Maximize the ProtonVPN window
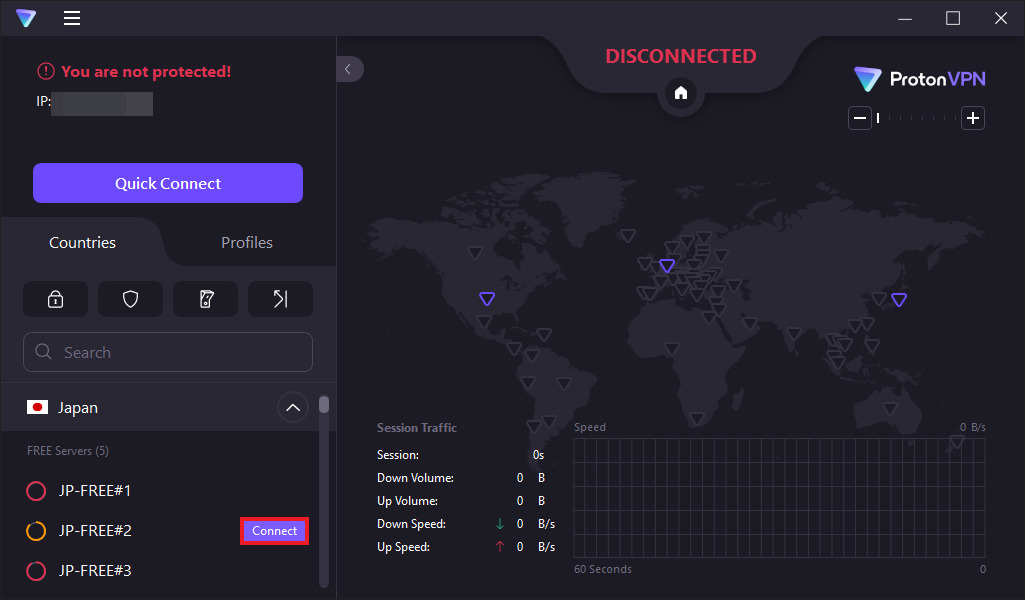 click(x=952, y=18)
